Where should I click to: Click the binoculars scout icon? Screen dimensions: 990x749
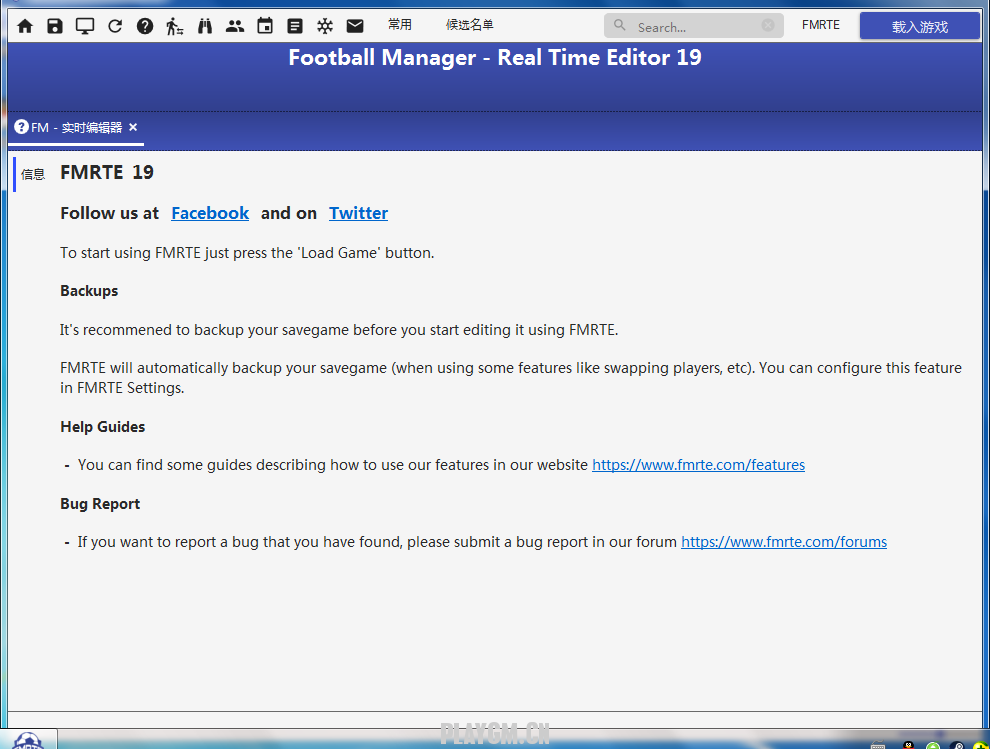point(205,26)
